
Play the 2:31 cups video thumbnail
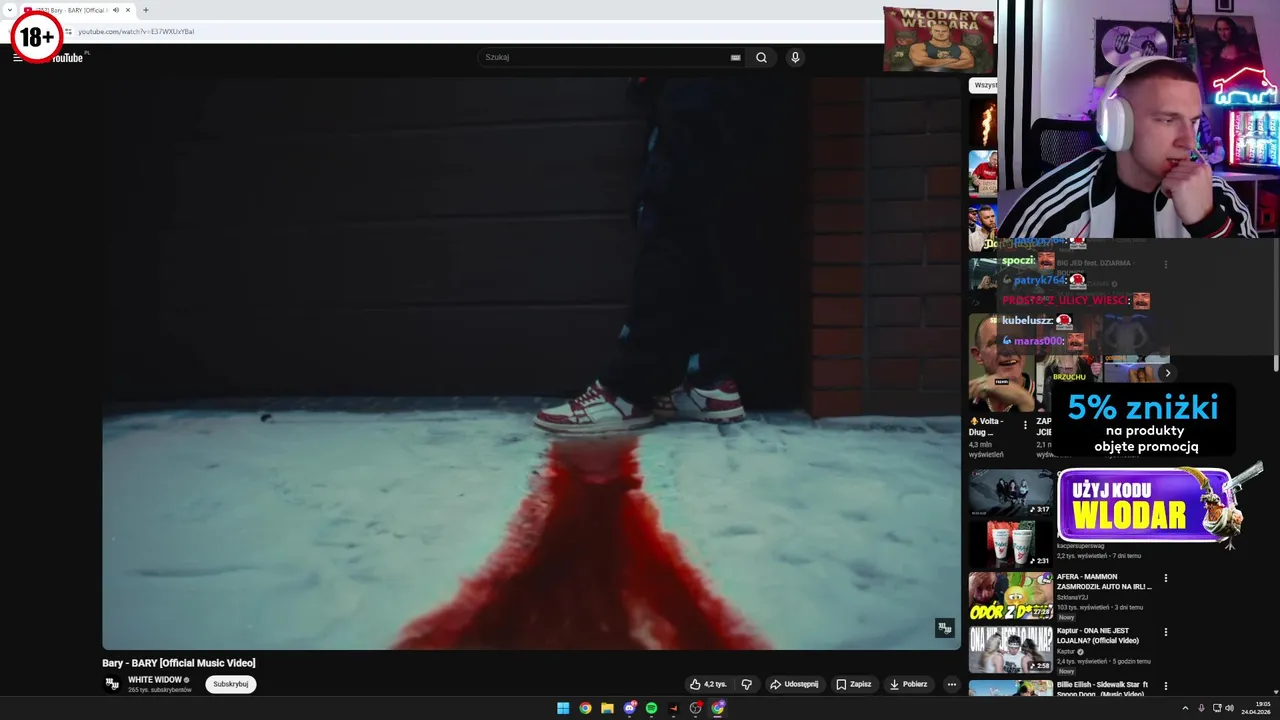tap(1010, 545)
